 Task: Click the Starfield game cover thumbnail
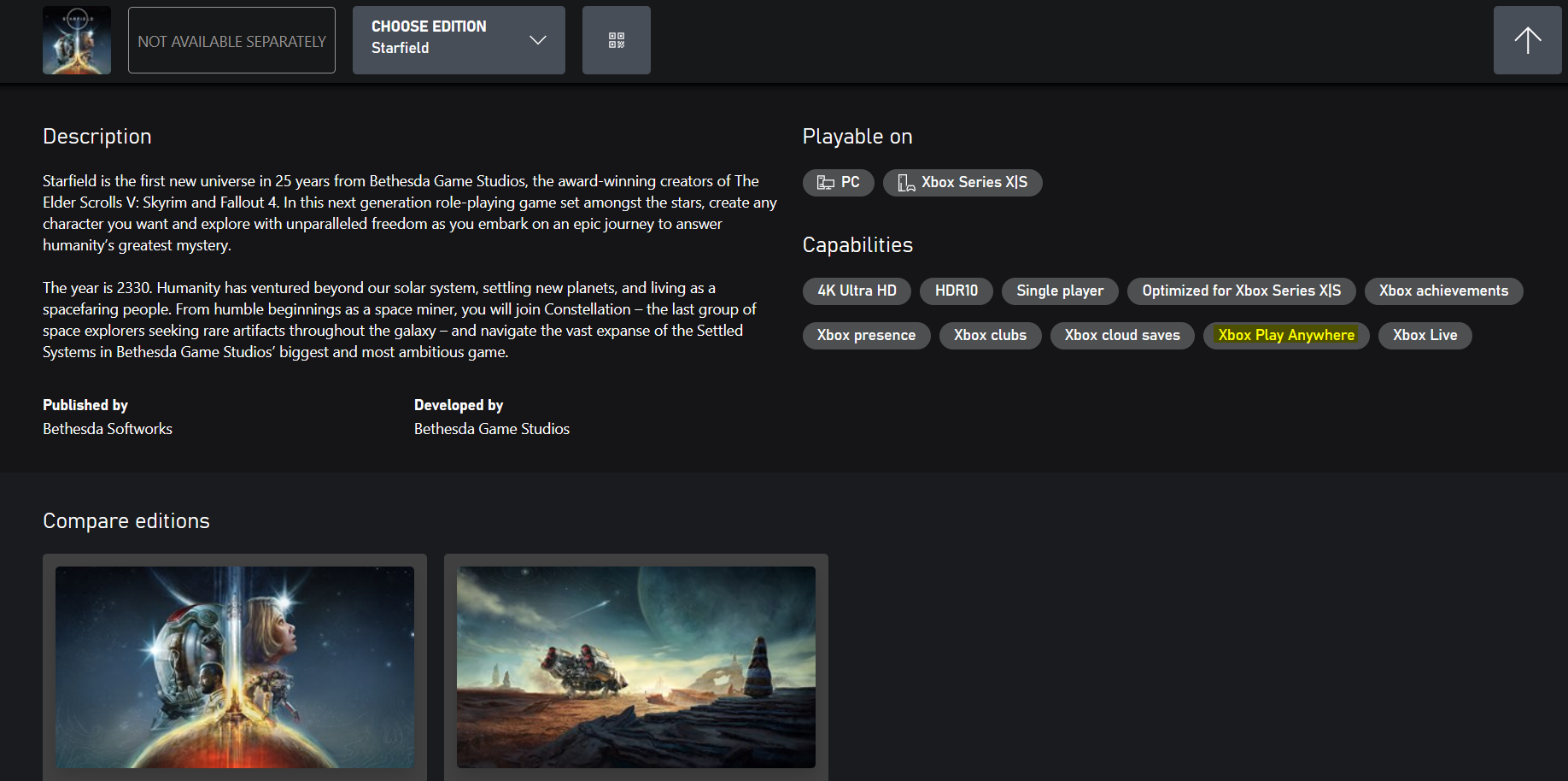77,40
